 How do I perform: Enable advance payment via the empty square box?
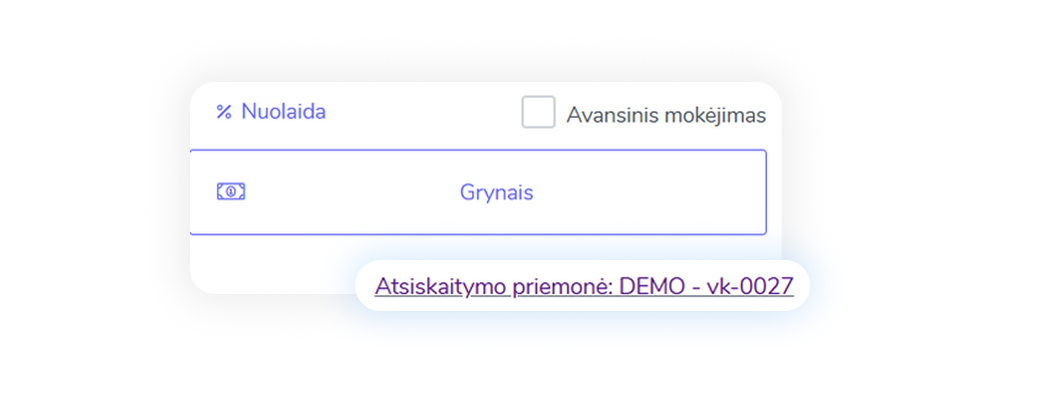pyautogui.click(x=538, y=112)
